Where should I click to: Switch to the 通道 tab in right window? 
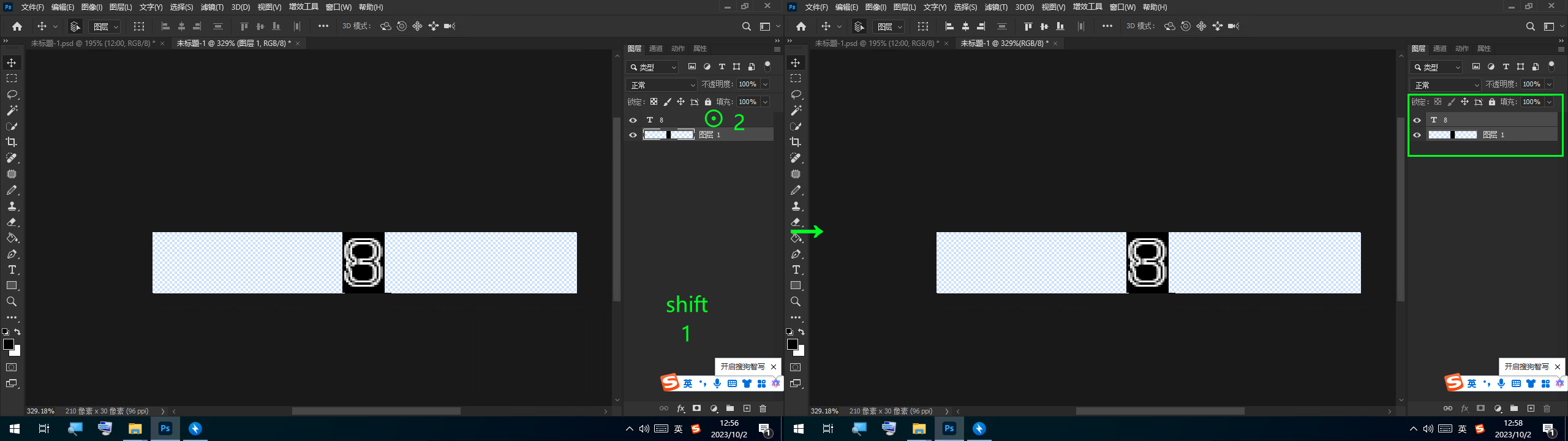pos(1440,48)
